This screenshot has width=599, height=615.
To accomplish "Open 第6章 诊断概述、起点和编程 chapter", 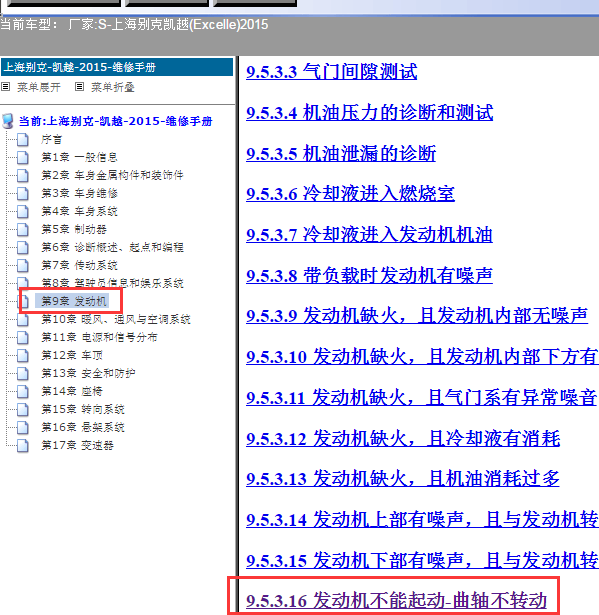I will coord(112,247).
